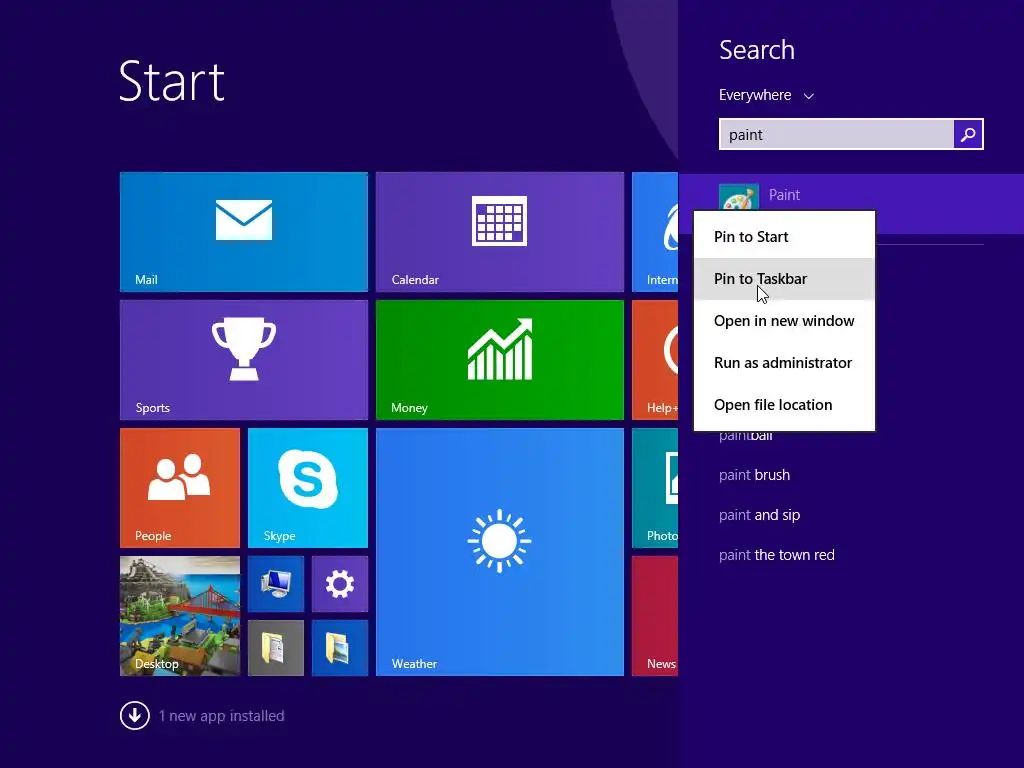1024x768 pixels.
Task: Click the down arrow for all apps
Action: [x=135, y=715]
